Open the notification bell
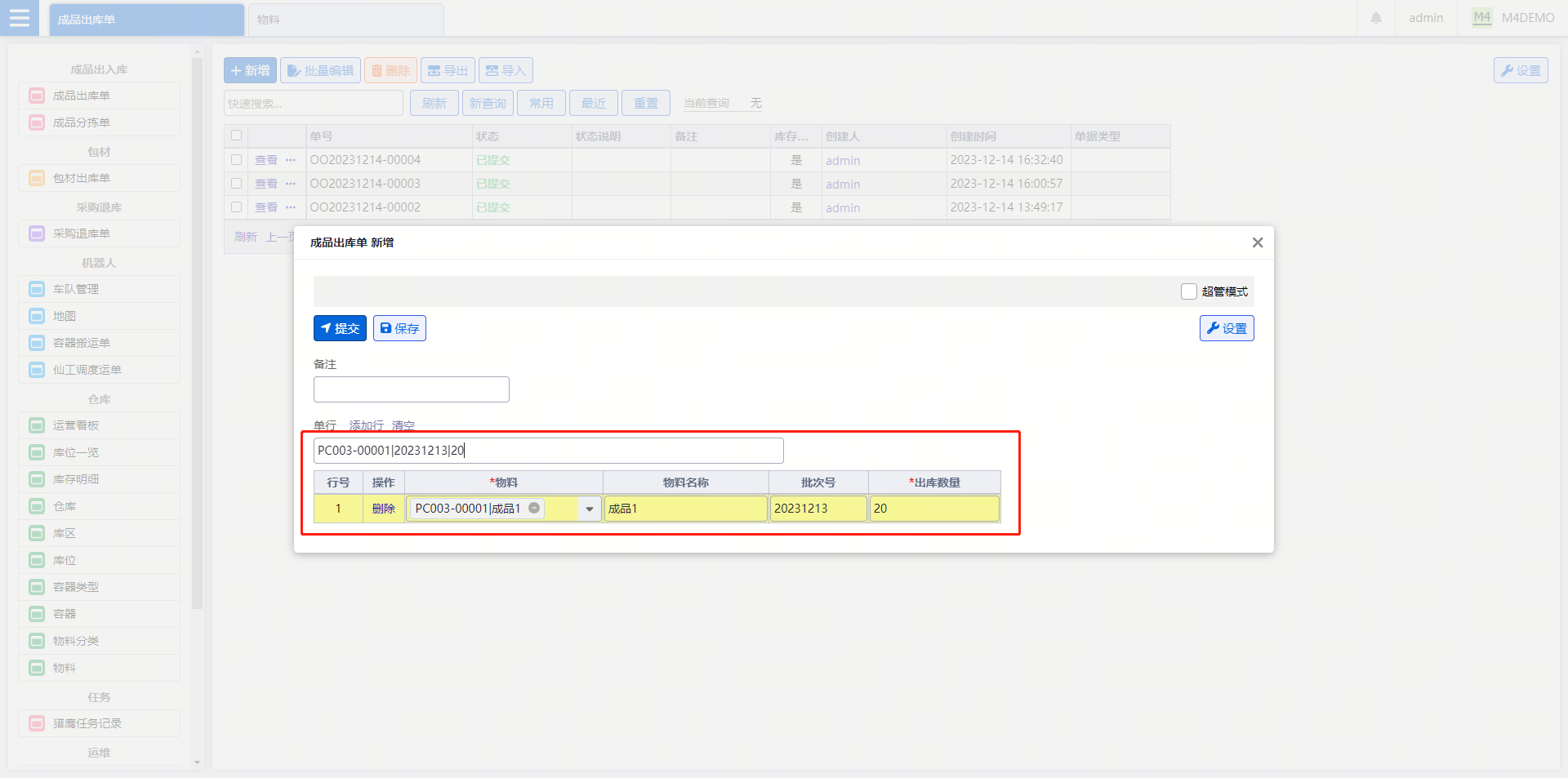 1376,18
